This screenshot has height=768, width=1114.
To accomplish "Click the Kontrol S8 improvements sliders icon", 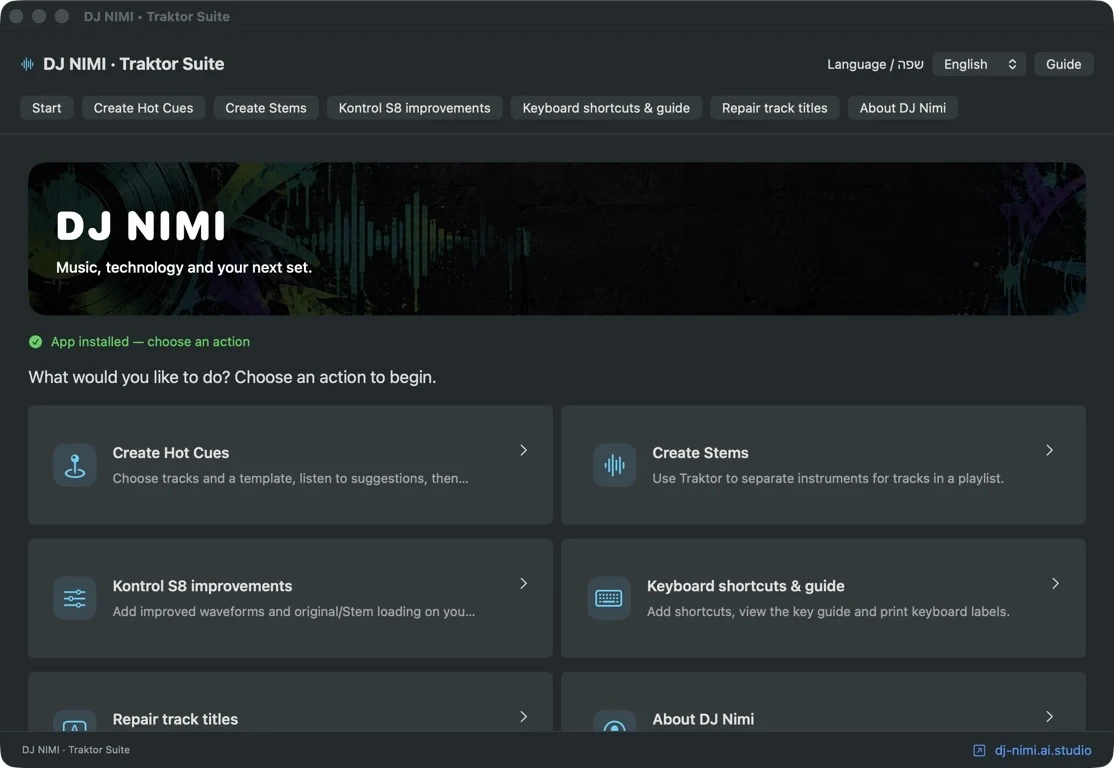I will [75, 598].
